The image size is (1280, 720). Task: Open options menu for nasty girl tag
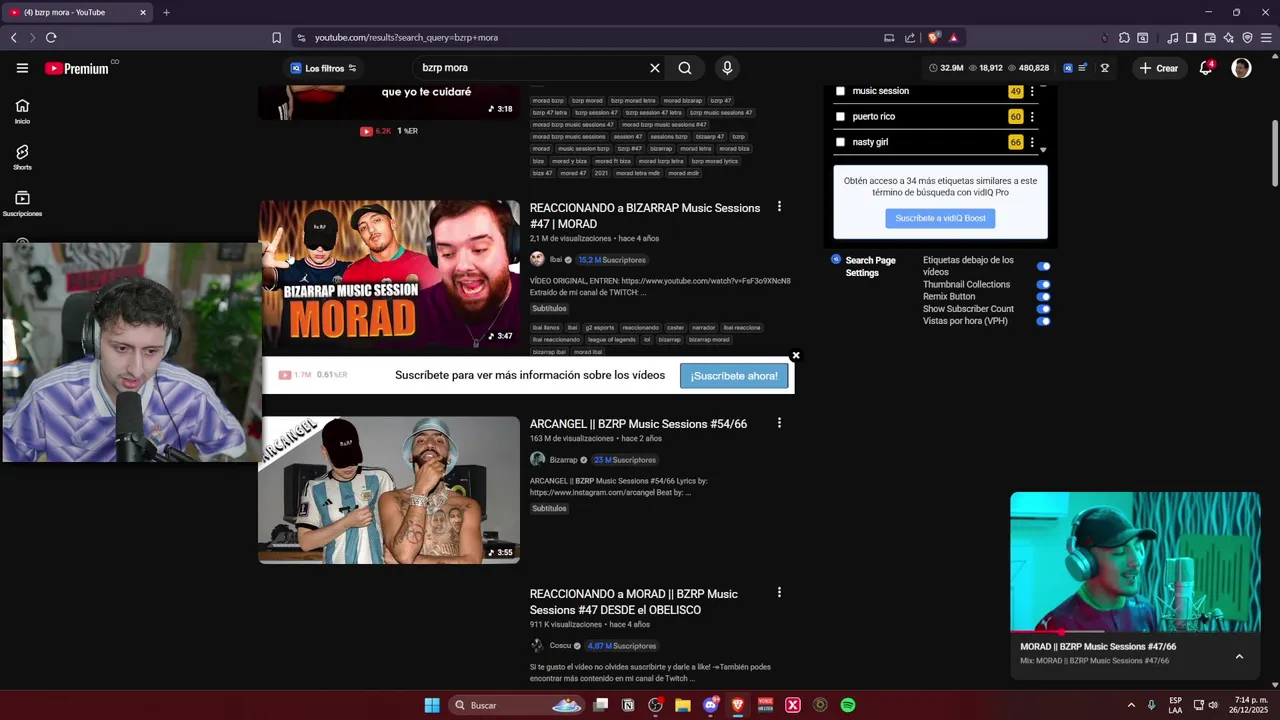pyautogui.click(x=1032, y=142)
